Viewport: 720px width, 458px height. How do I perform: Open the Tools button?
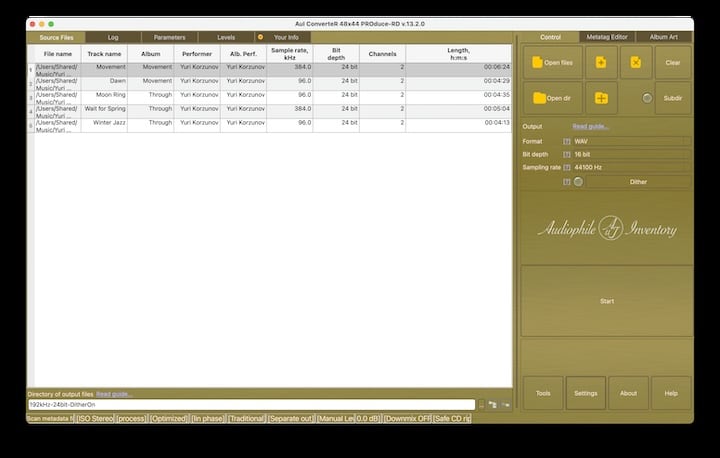point(543,393)
